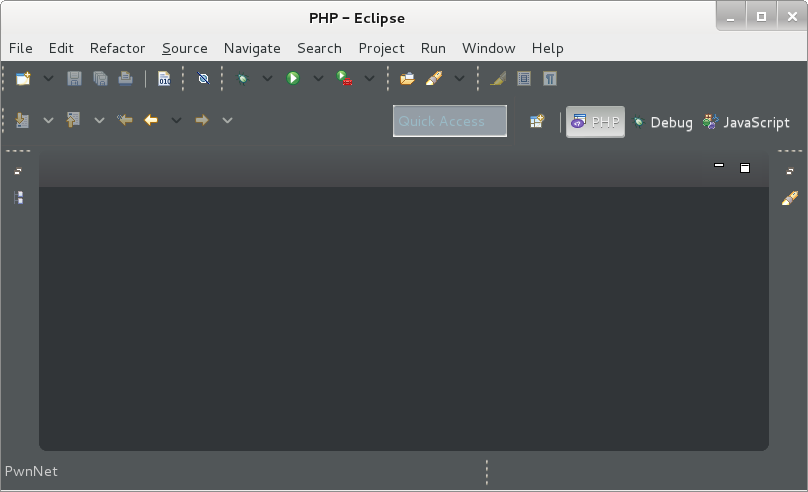
Task: Click the New wizard icon
Action: tap(23, 78)
